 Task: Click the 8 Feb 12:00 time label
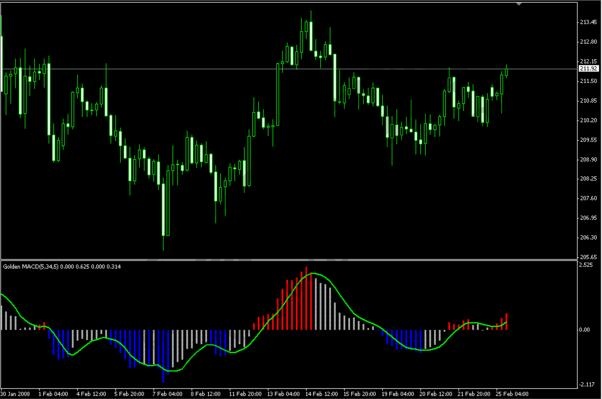206,394
